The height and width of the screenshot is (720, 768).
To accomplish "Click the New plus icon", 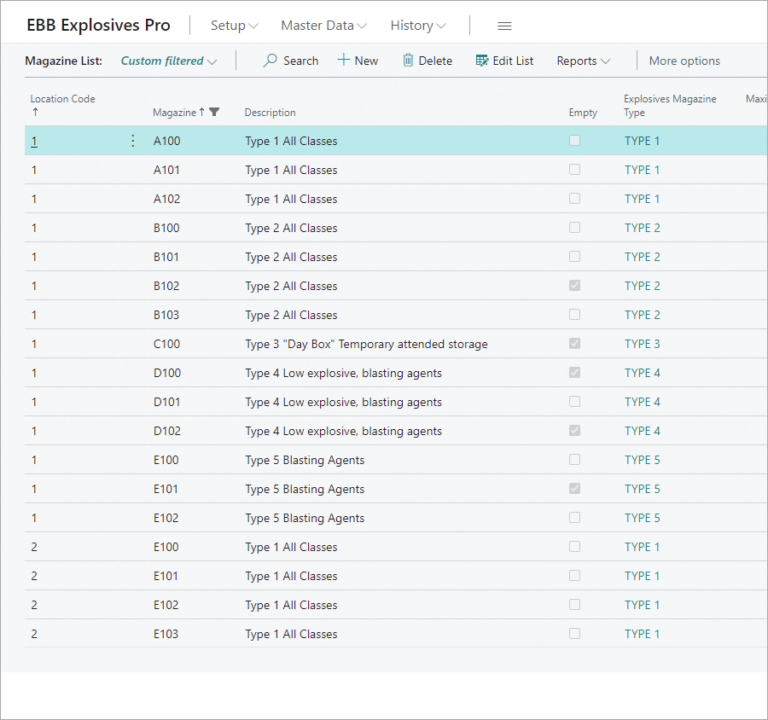I will pyautogui.click(x=343, y=60).
